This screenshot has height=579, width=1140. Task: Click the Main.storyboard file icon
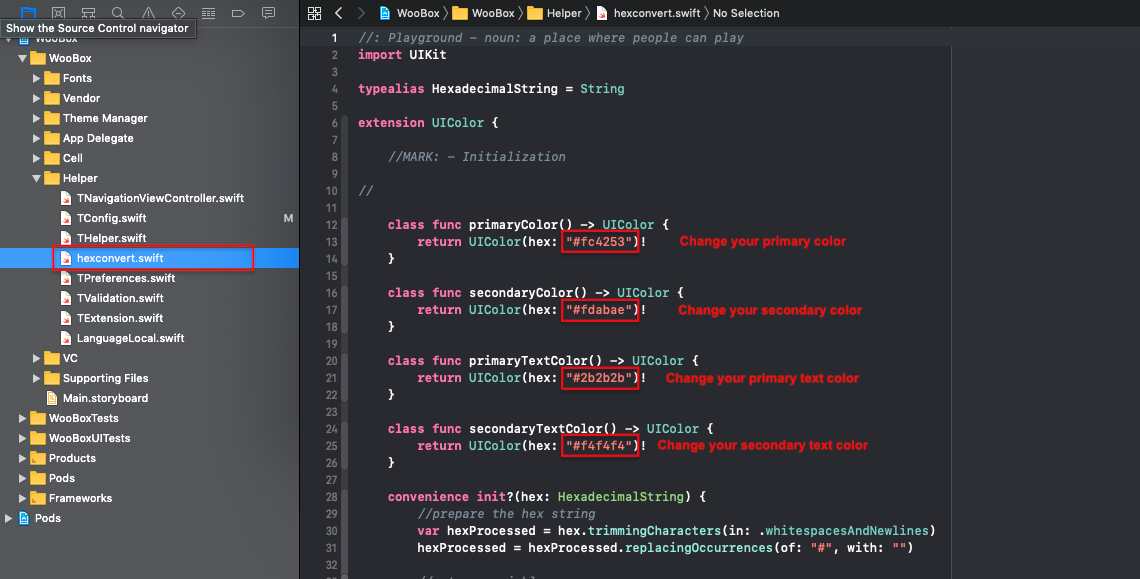click(x=52, y=398)
